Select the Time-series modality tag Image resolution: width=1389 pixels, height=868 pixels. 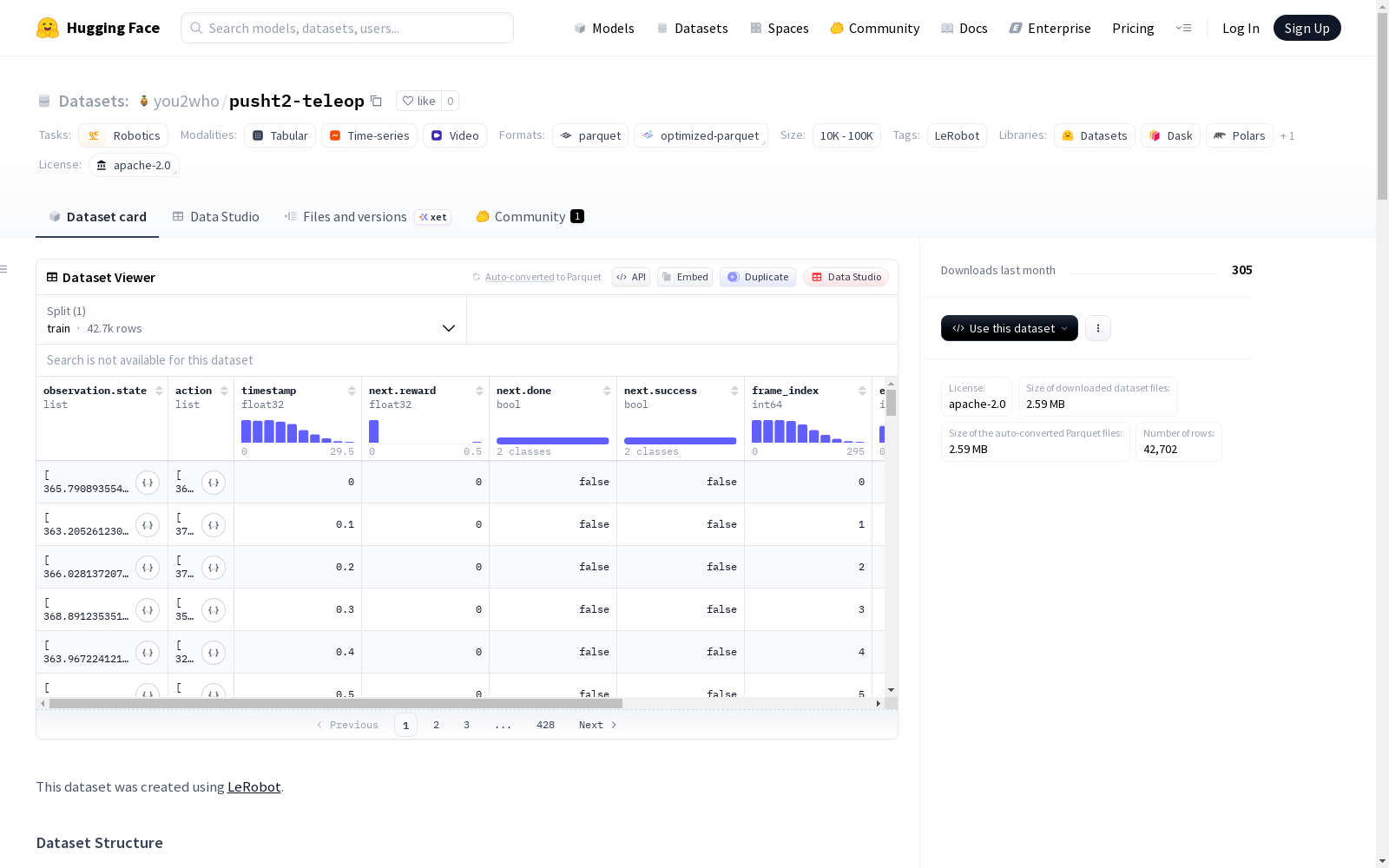tap(369, 135)
